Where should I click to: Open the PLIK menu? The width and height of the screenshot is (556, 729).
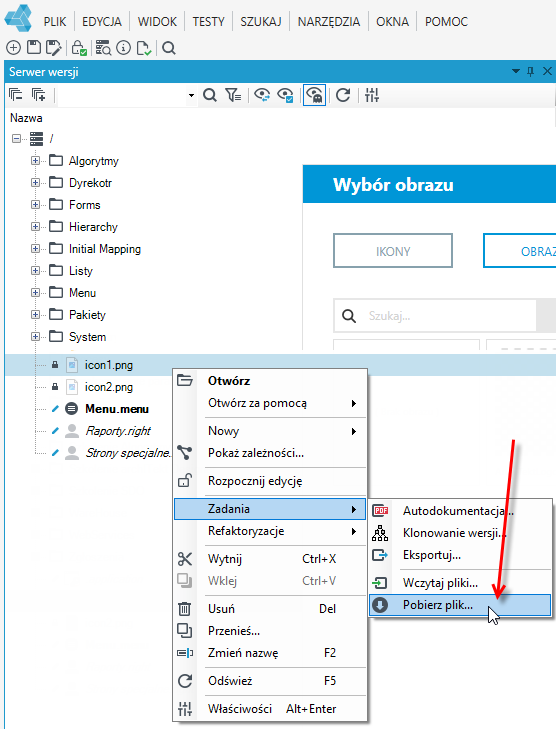(x=55, y=22)
